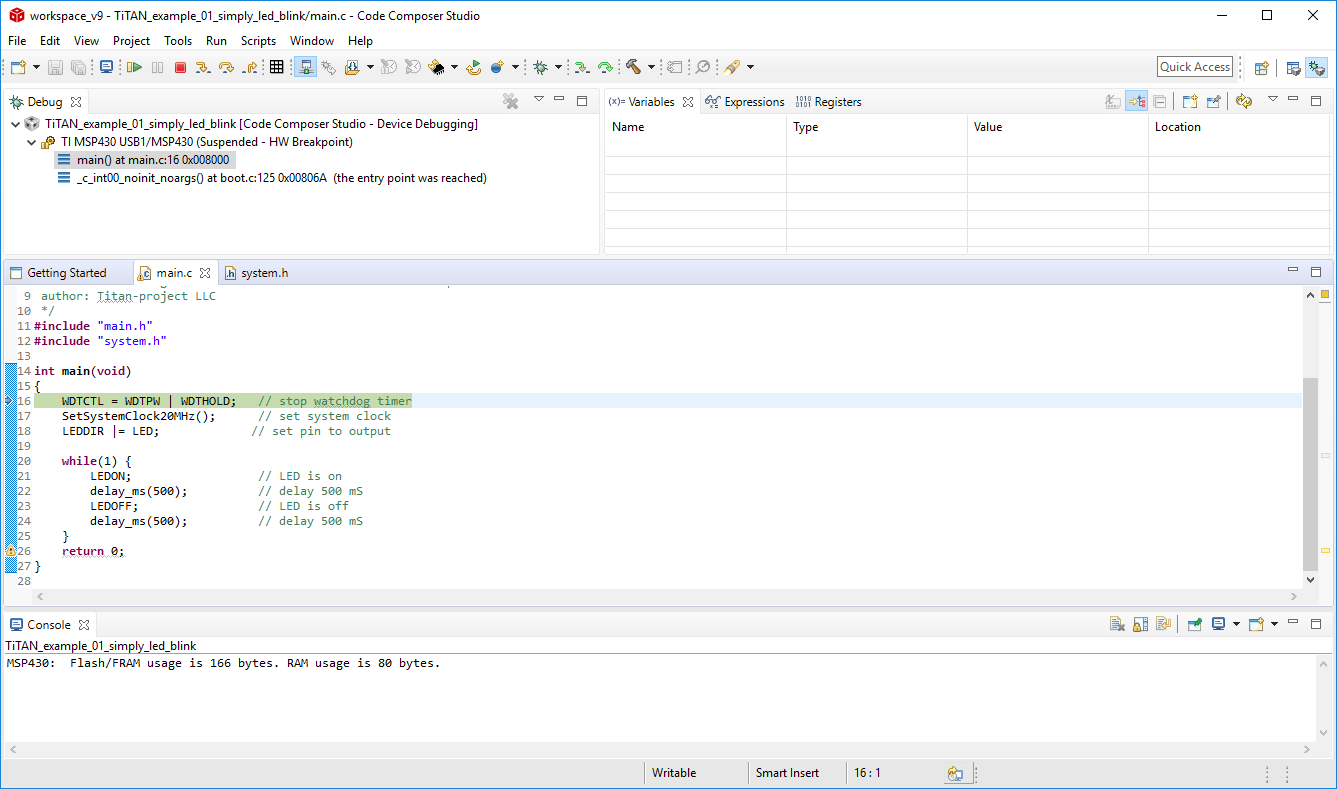This screenshot has width=1337, height=789.
Task: Click the CPU reset toolbar icon
Action: [x=436, y=67]
